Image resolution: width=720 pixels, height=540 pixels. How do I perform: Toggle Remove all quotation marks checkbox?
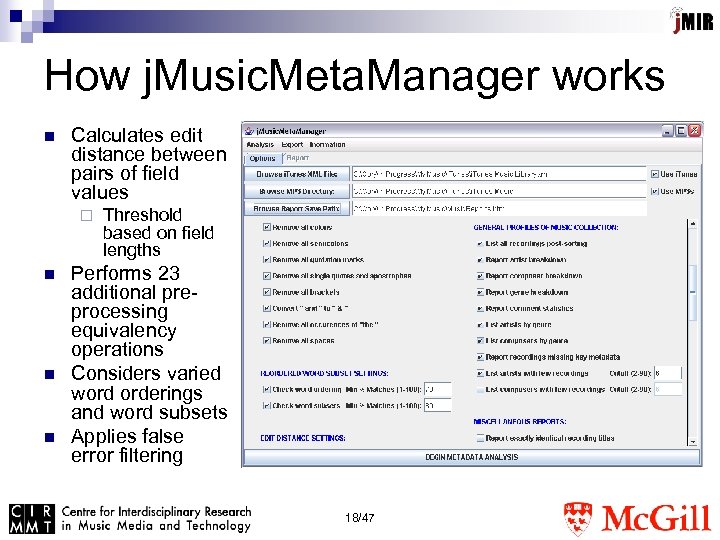click(x=266, y=260)
